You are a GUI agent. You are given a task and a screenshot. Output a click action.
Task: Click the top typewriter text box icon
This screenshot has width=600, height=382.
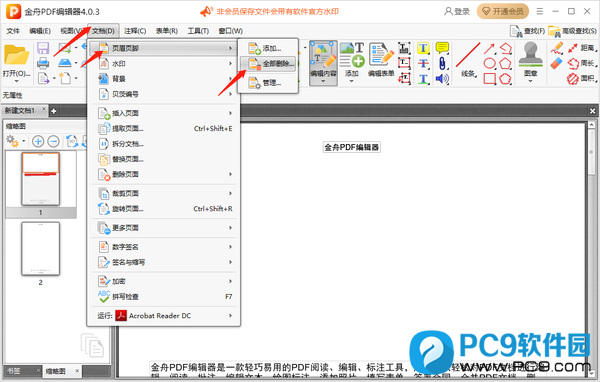point(404,48)
